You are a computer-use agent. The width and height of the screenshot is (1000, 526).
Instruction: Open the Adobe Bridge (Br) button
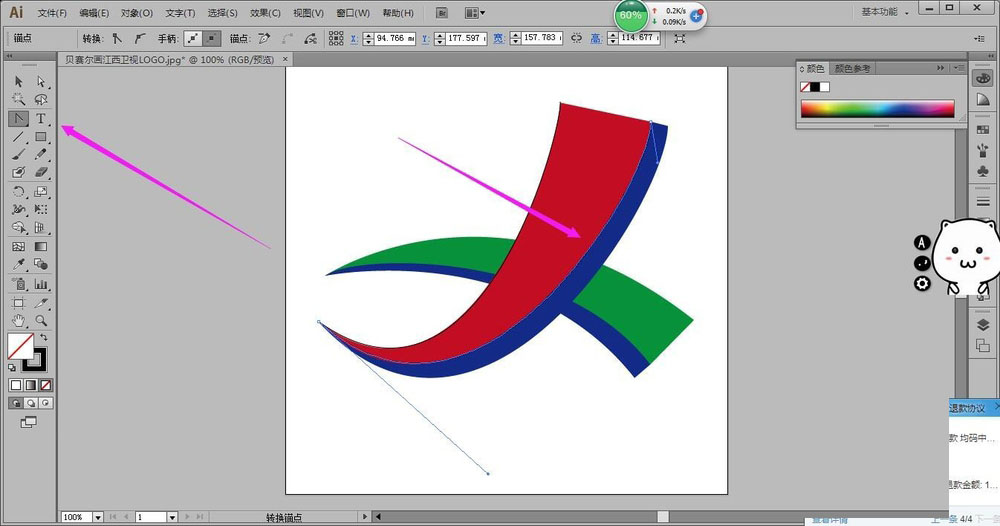pos(441,13)
